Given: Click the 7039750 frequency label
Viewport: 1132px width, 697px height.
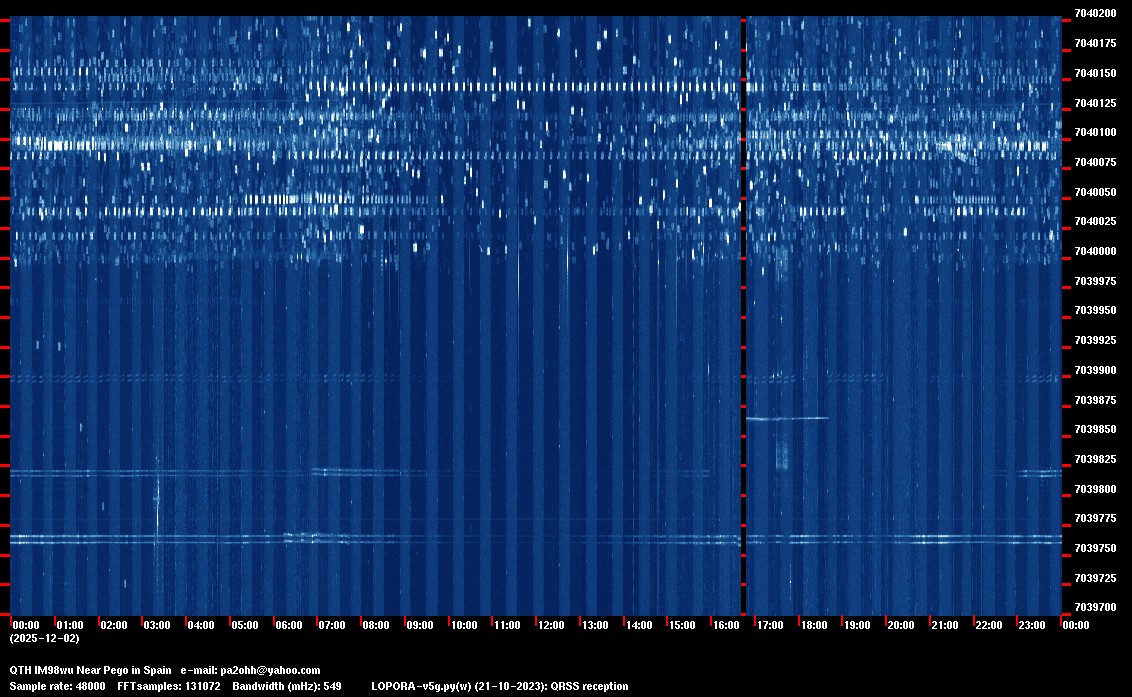Looking at the screenshot, I should click(x=1095, y=548).
